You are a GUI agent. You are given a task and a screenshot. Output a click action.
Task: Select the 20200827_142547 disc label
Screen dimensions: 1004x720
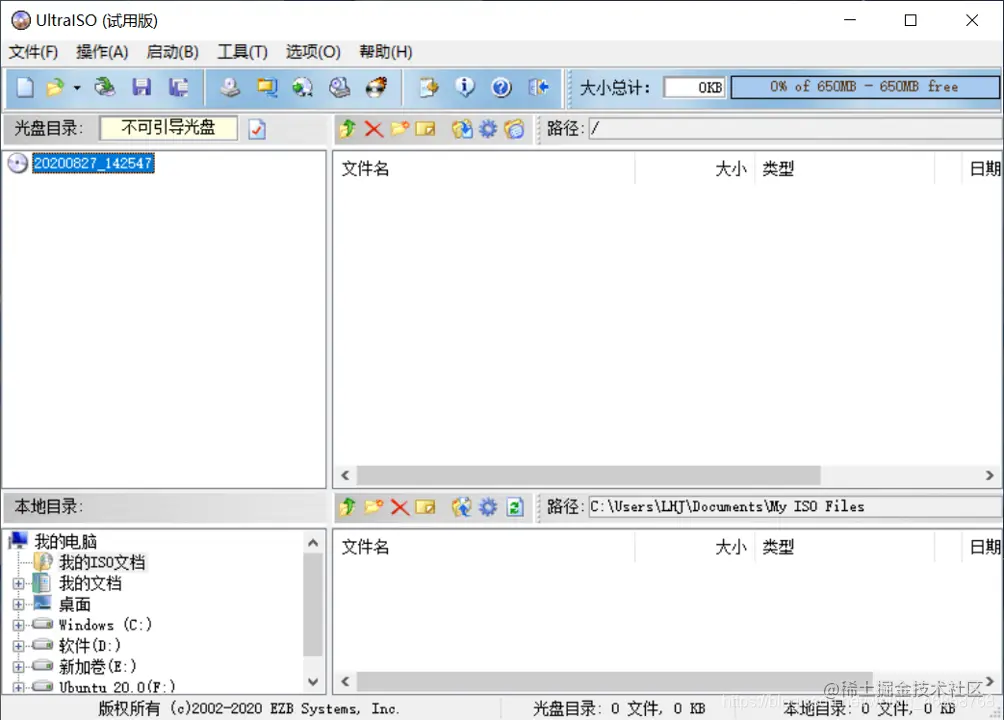92,163
